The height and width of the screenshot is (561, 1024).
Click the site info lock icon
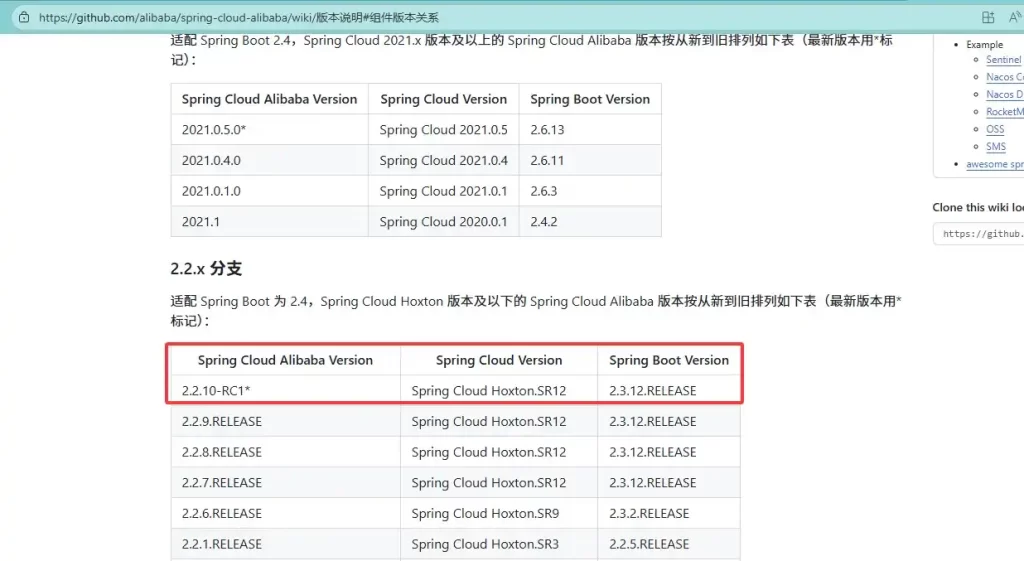tap(23, 17)
